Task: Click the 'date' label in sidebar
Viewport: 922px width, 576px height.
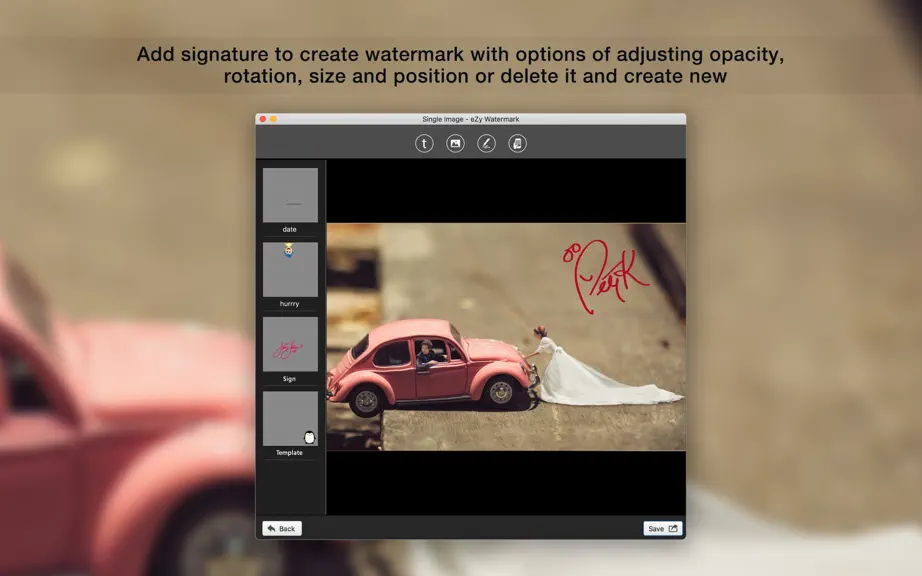Action: pos(289,229)
